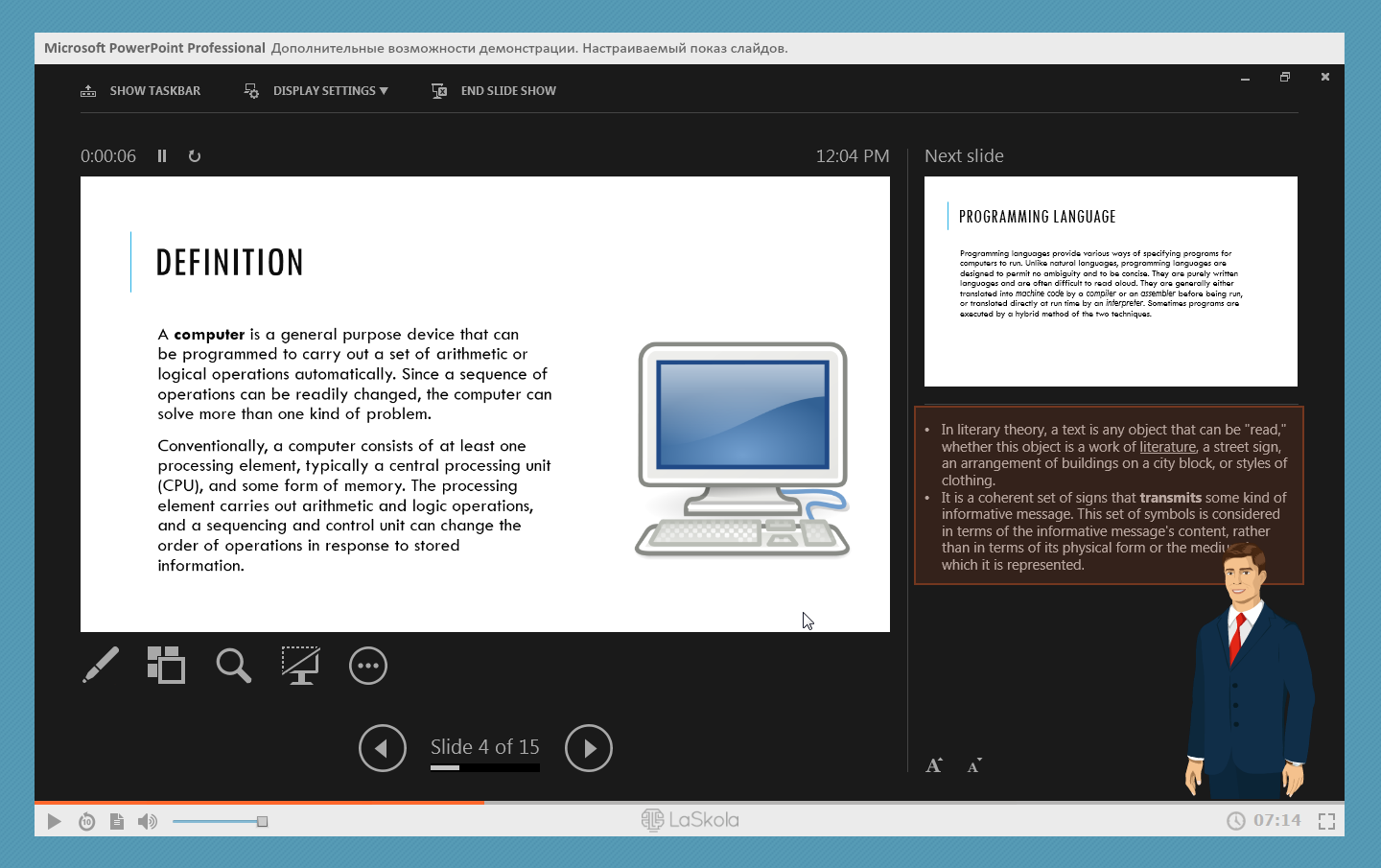This screenshot has height=868, width=1381.
Task: Decrease the notes text size
Action: (974, 765)
